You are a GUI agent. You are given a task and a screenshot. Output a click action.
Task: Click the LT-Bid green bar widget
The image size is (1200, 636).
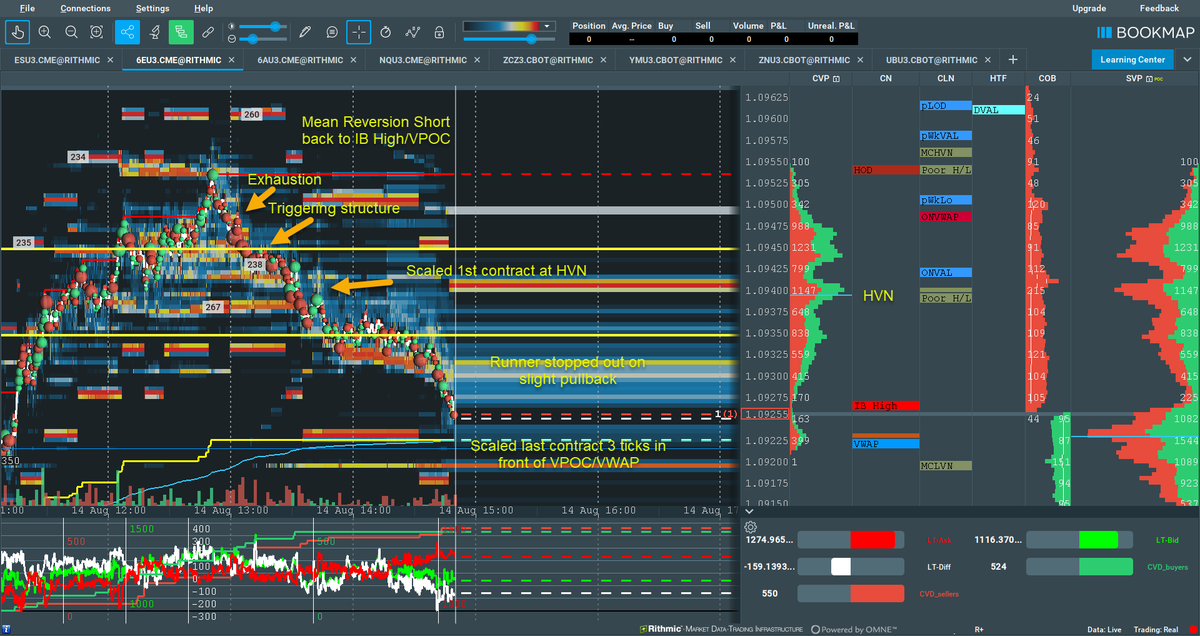1080,540
